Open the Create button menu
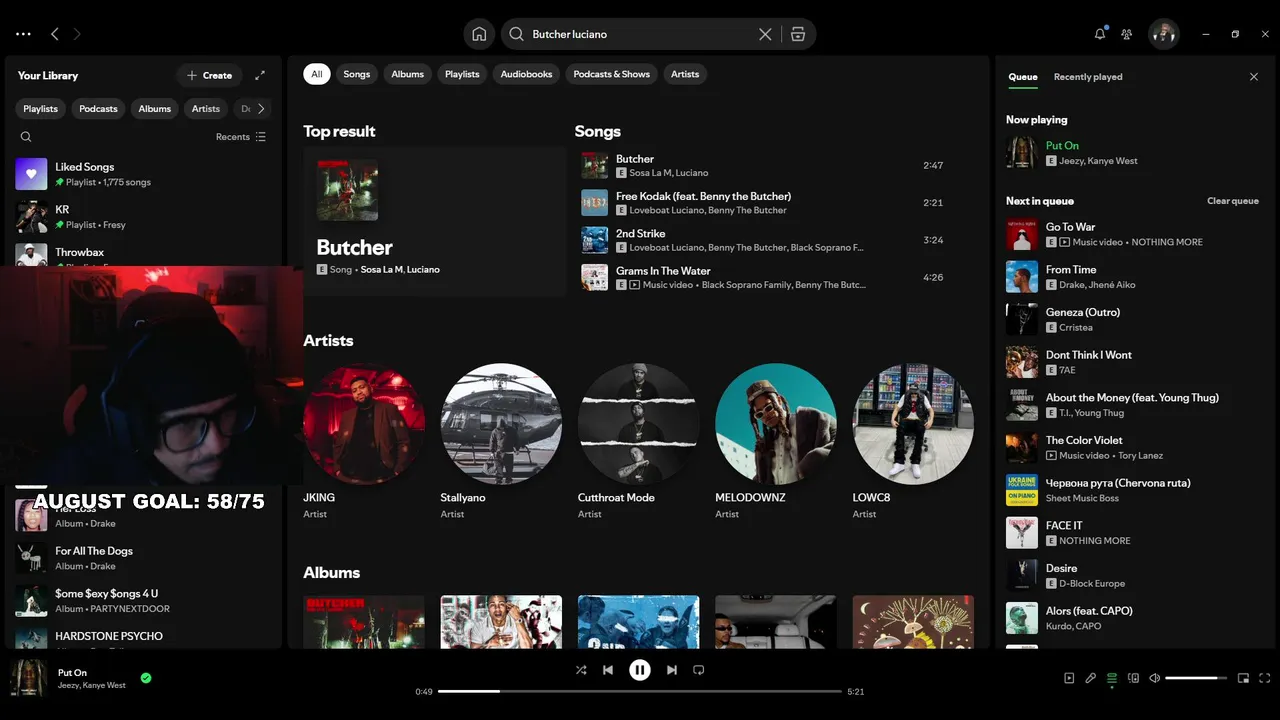The image size is (1280, 720). [209, 75]
